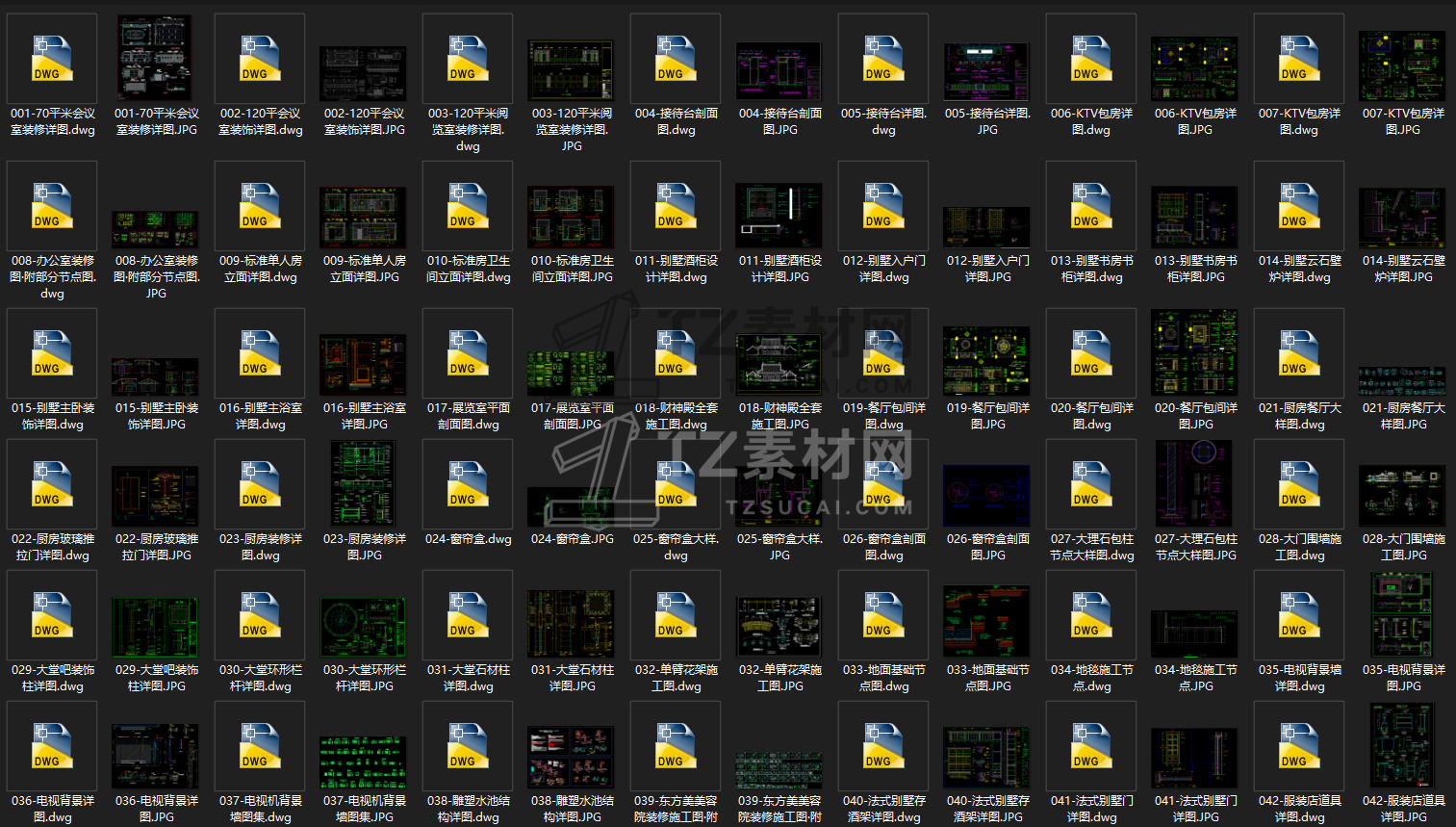Open the 027-大理石包柱节点大样图.JPG thumbnail
1456x827 pixels.
(x=1195, y=484)
